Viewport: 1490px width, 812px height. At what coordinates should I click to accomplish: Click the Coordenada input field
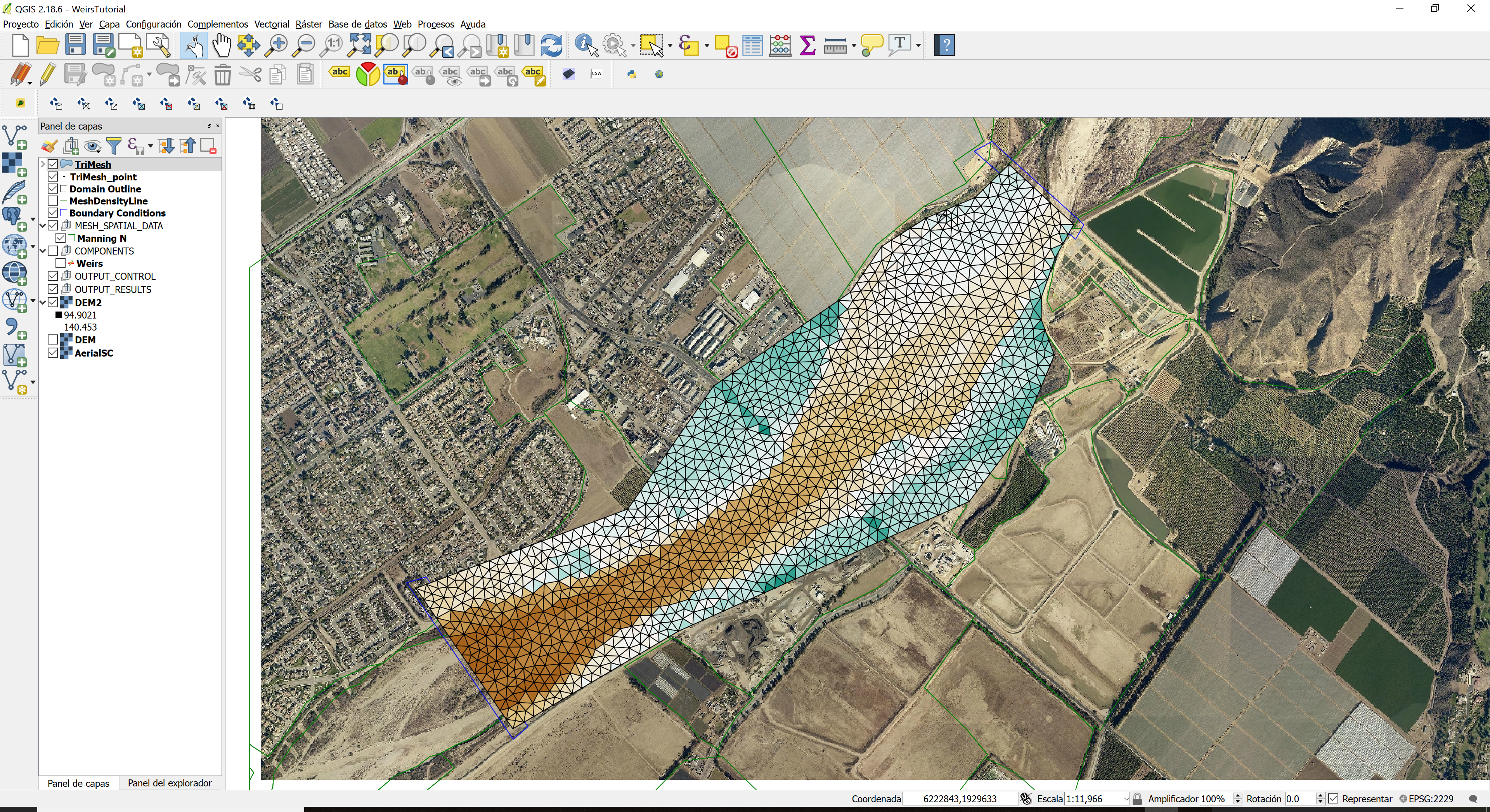960,799
